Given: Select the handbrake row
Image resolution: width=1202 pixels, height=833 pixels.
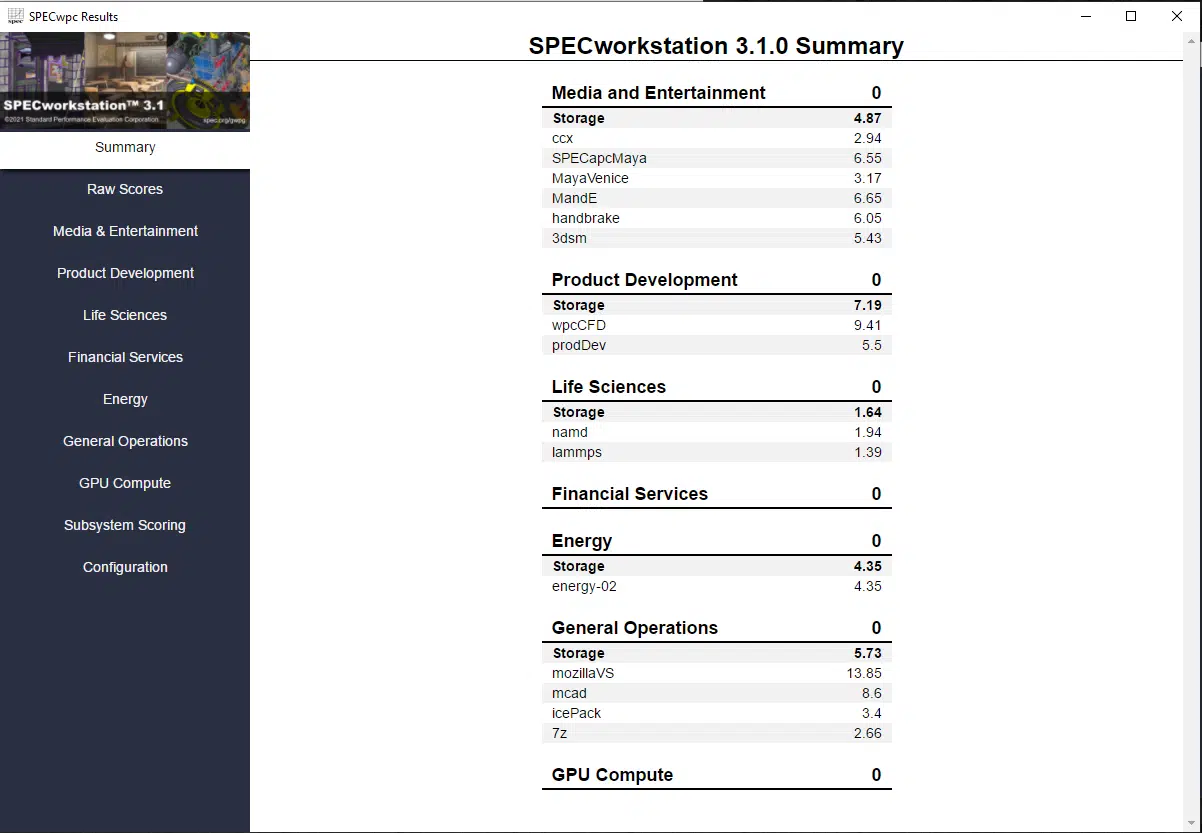Looking at the screenshot, I should pyautogui.click(x=717, y=218).
